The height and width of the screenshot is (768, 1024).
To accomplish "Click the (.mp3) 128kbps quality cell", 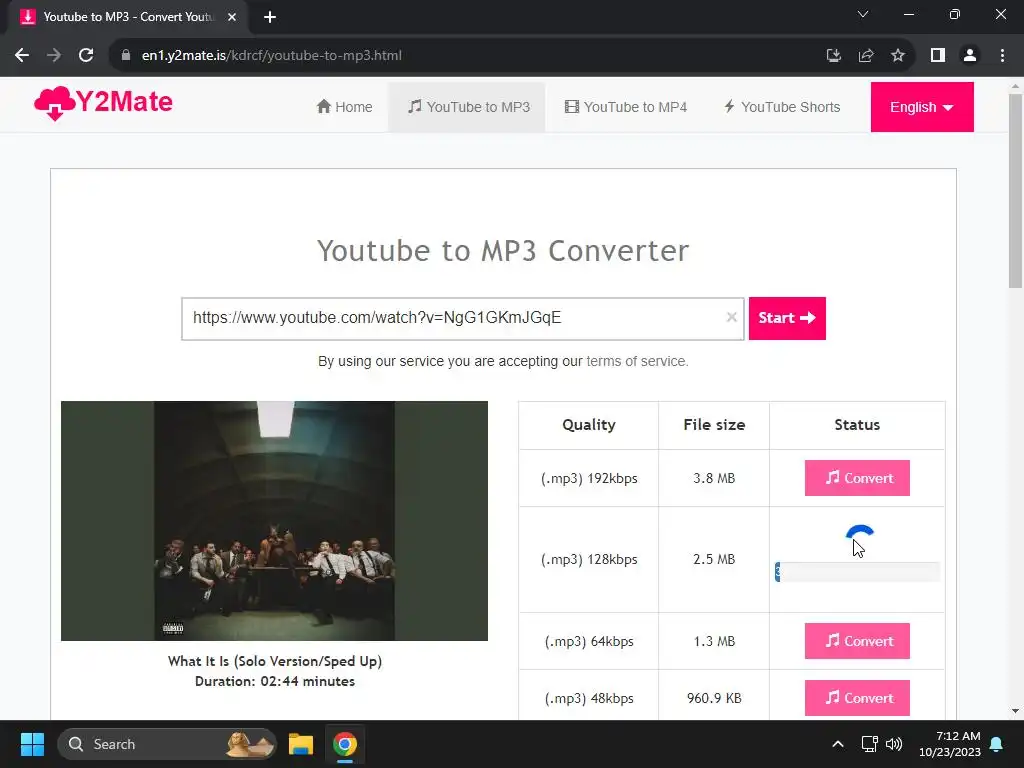I will coord(589,560).
